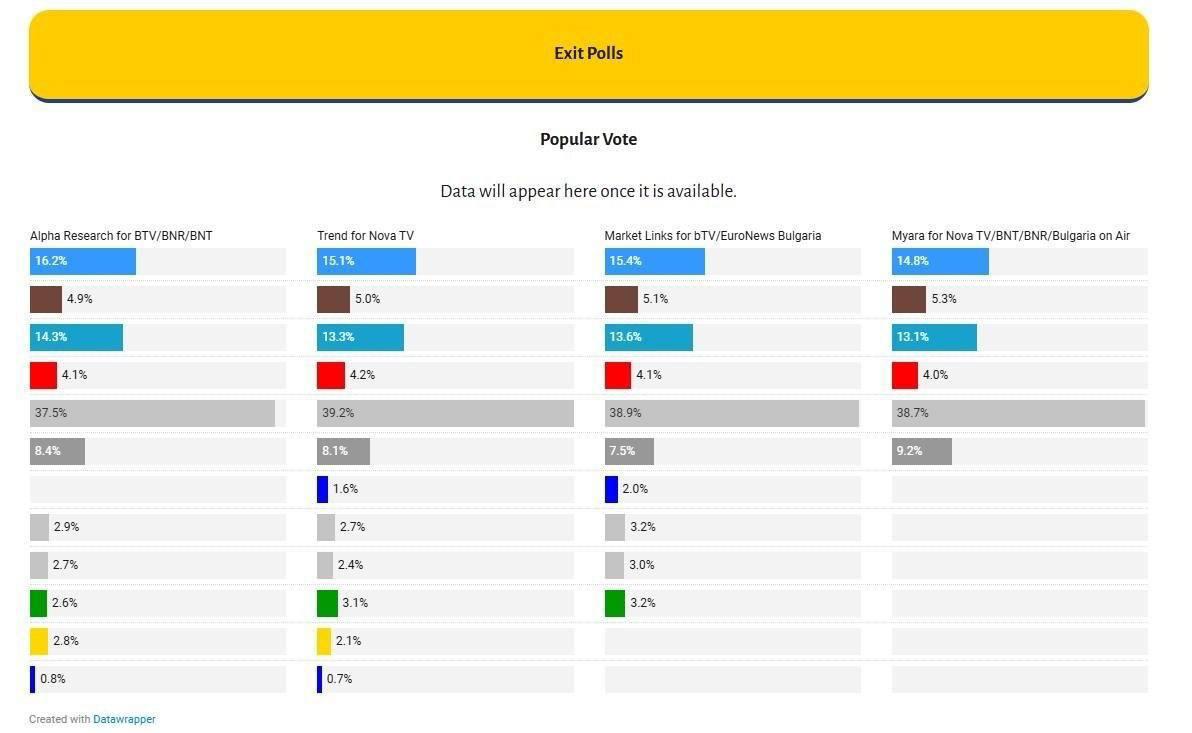Click Trend 15.1% blue bar
This screenshot has width=1192, height=733.
[x=366, y=261]
